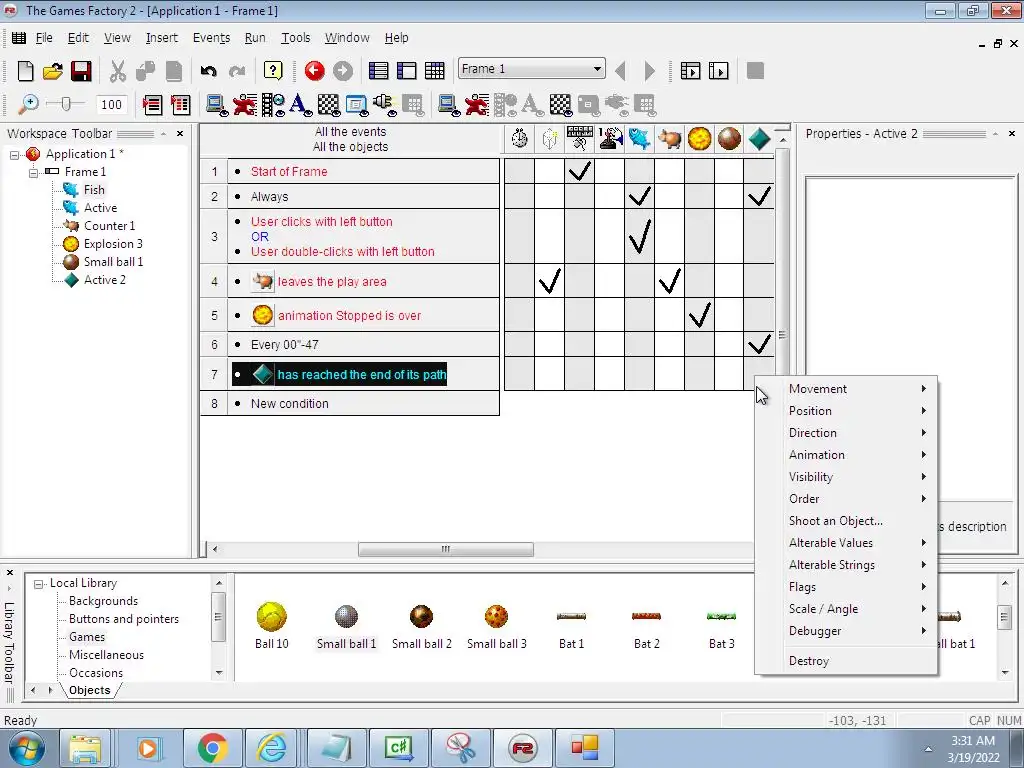Expand Direction submenu

pos(846,433)
